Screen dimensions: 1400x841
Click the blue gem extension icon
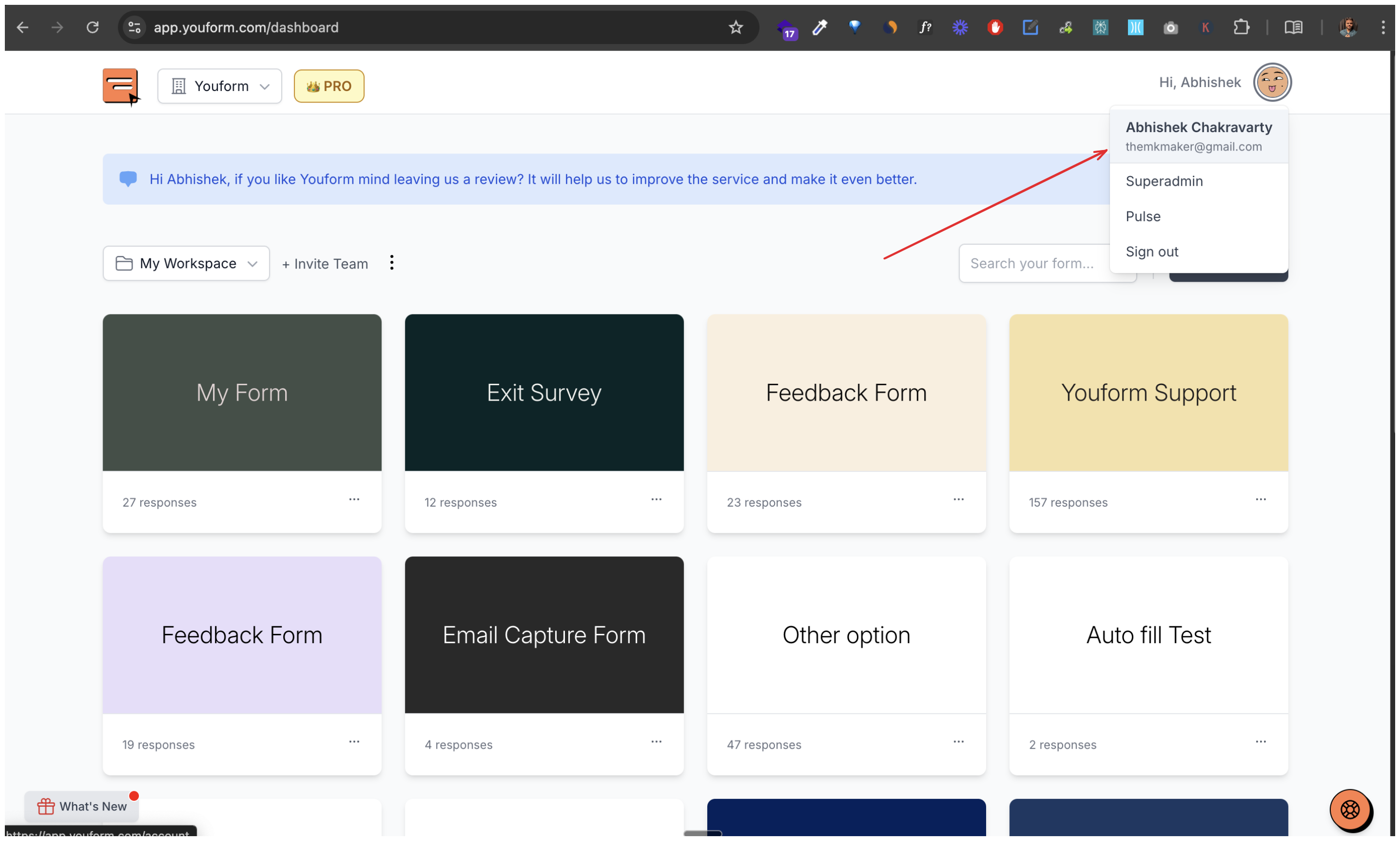pyautogui.click(x=855, y=27)
